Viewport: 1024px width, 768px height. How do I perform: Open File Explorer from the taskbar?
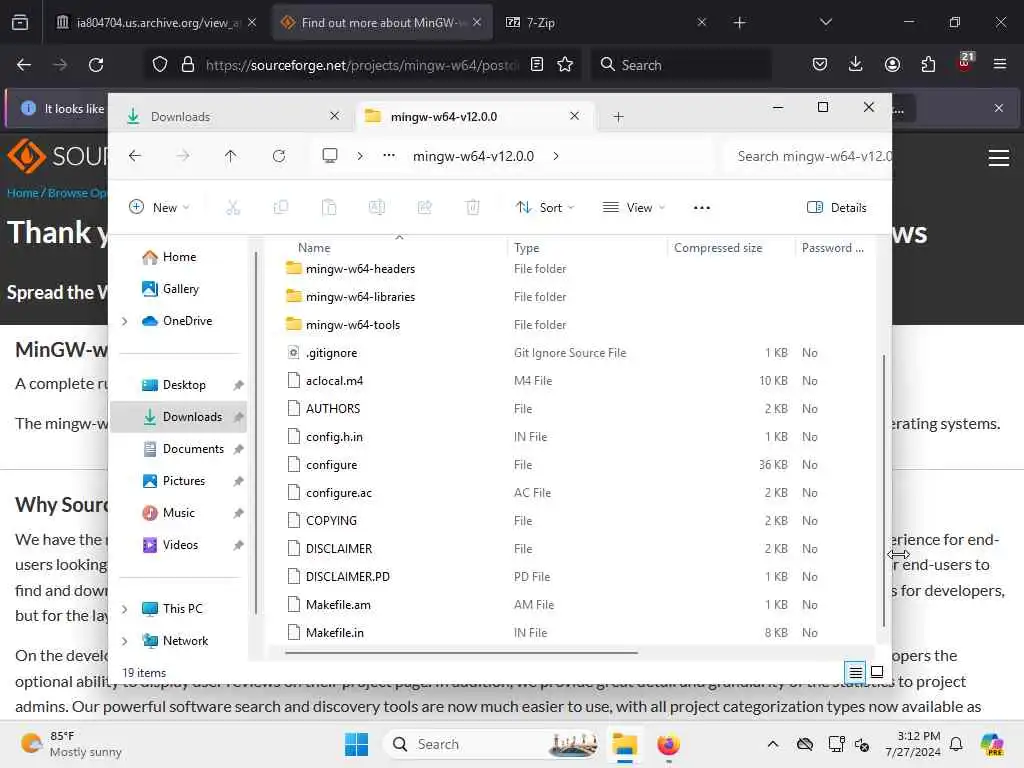coord(624,744)
